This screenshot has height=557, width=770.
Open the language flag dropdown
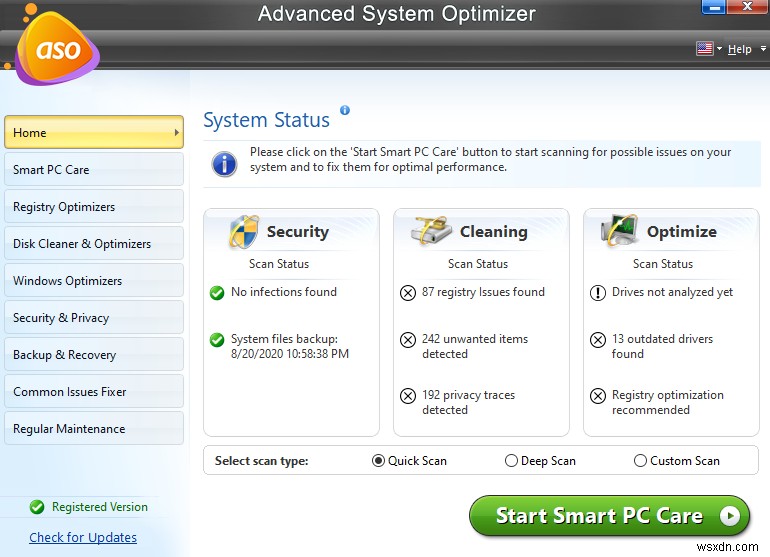coord(709,49)
